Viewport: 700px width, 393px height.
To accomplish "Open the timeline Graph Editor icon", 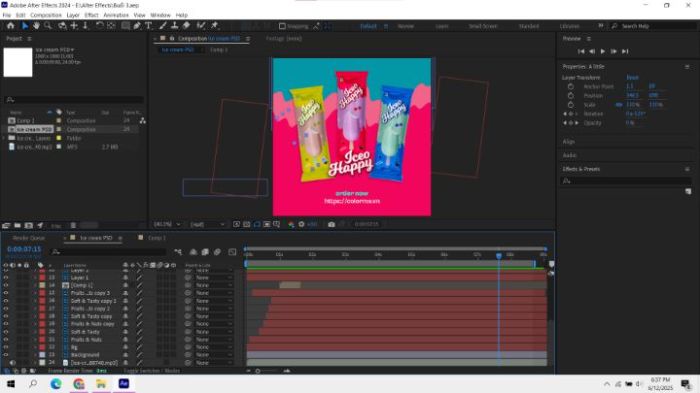I will (232, 252).
